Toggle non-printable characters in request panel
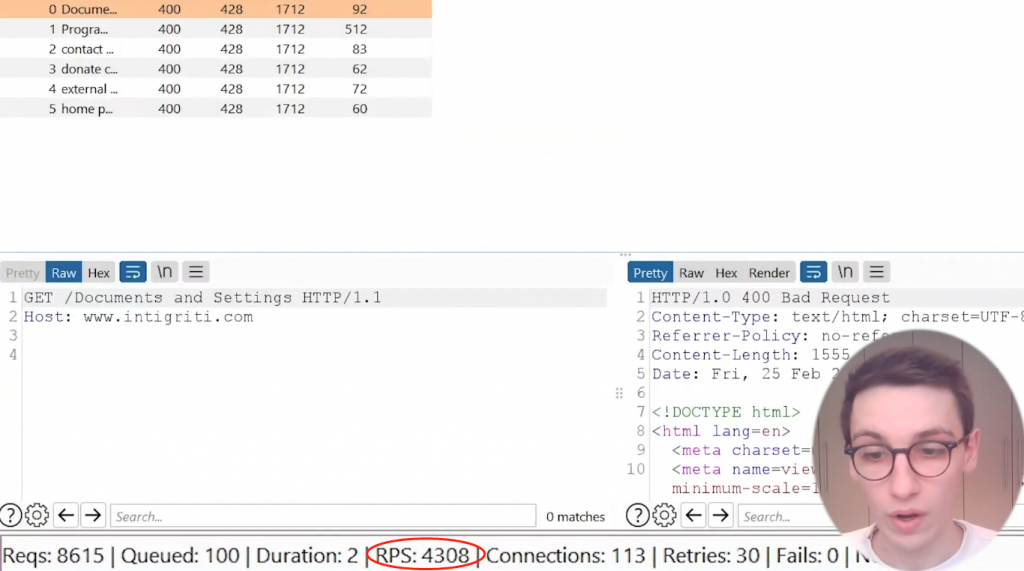 [x=165, y=272]
